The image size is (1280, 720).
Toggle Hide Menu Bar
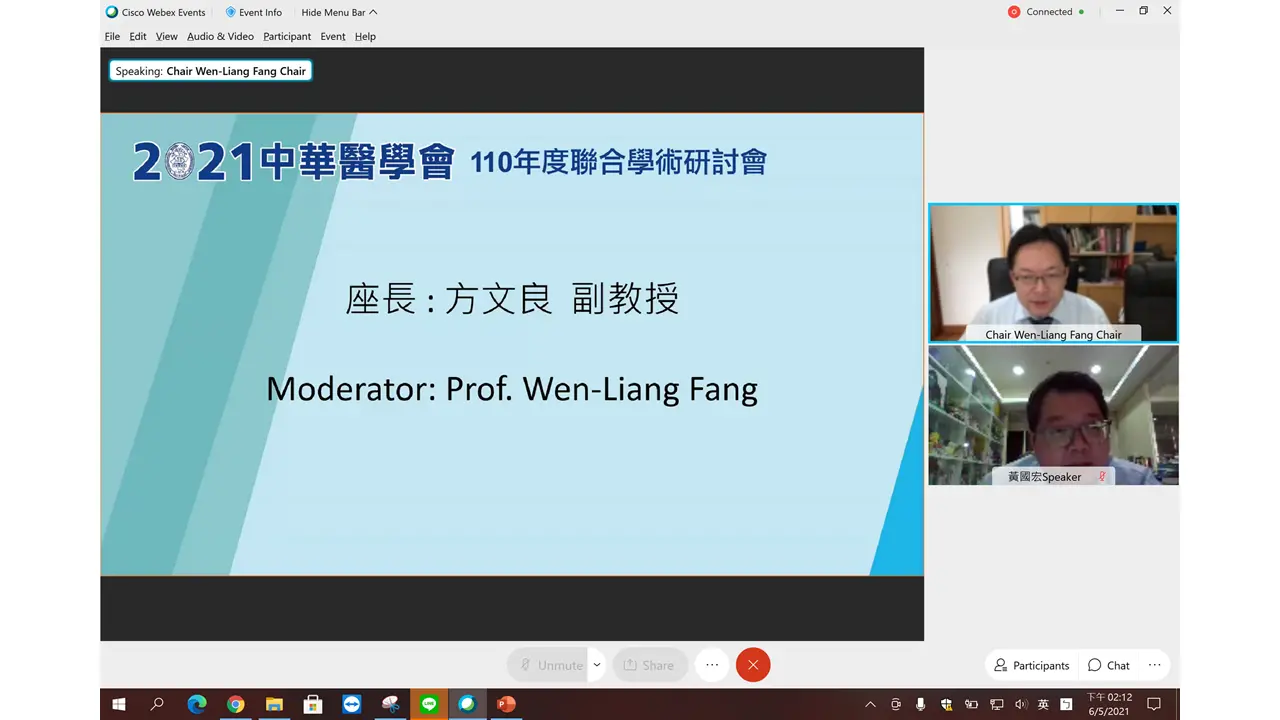(330, 12)
